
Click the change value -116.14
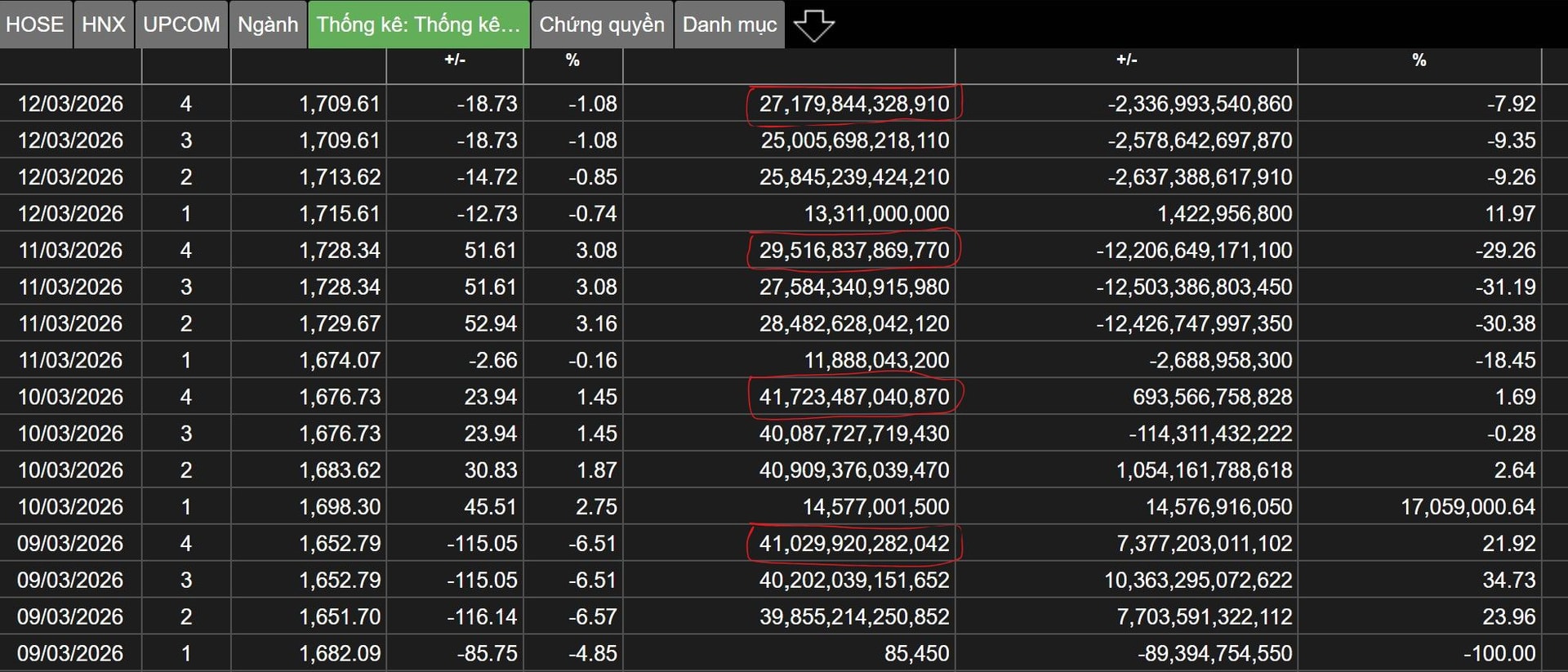pos(482,616)
